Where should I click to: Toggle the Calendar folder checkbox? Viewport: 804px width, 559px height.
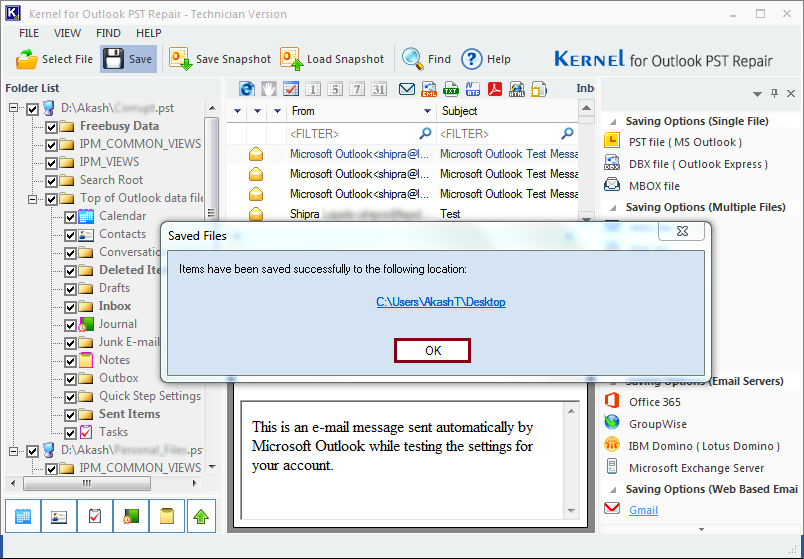(71, 217)
